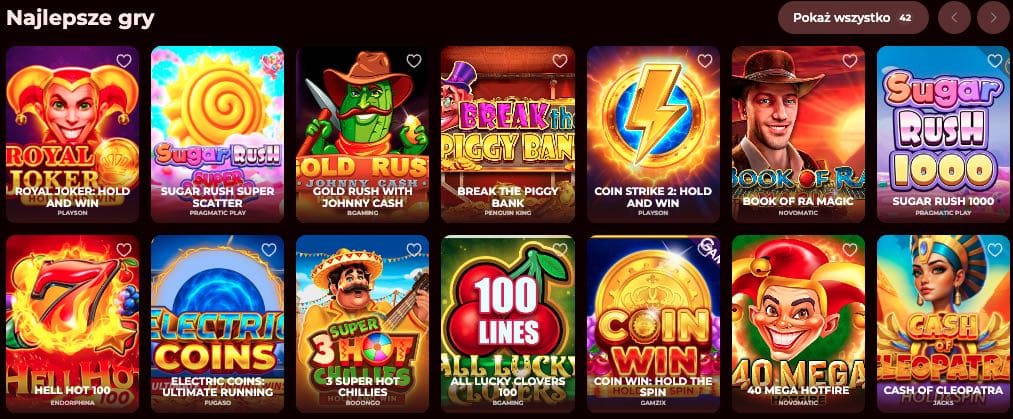Click heart icon on 3 Super Hot Chillies
Viewport: 1013px width, 419px height.
click(414, 250)
